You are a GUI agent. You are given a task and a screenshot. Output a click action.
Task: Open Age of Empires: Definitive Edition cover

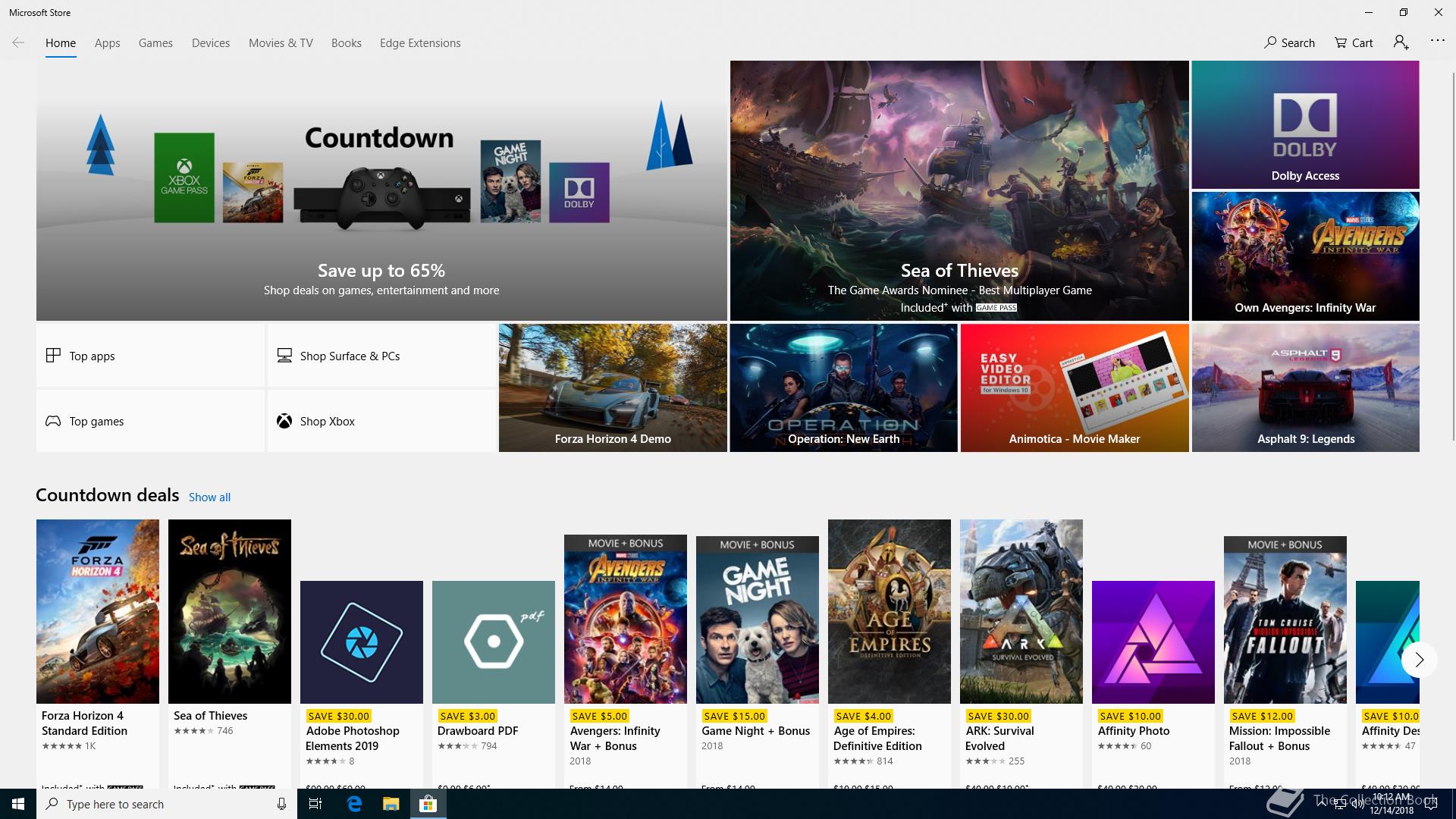890,611
